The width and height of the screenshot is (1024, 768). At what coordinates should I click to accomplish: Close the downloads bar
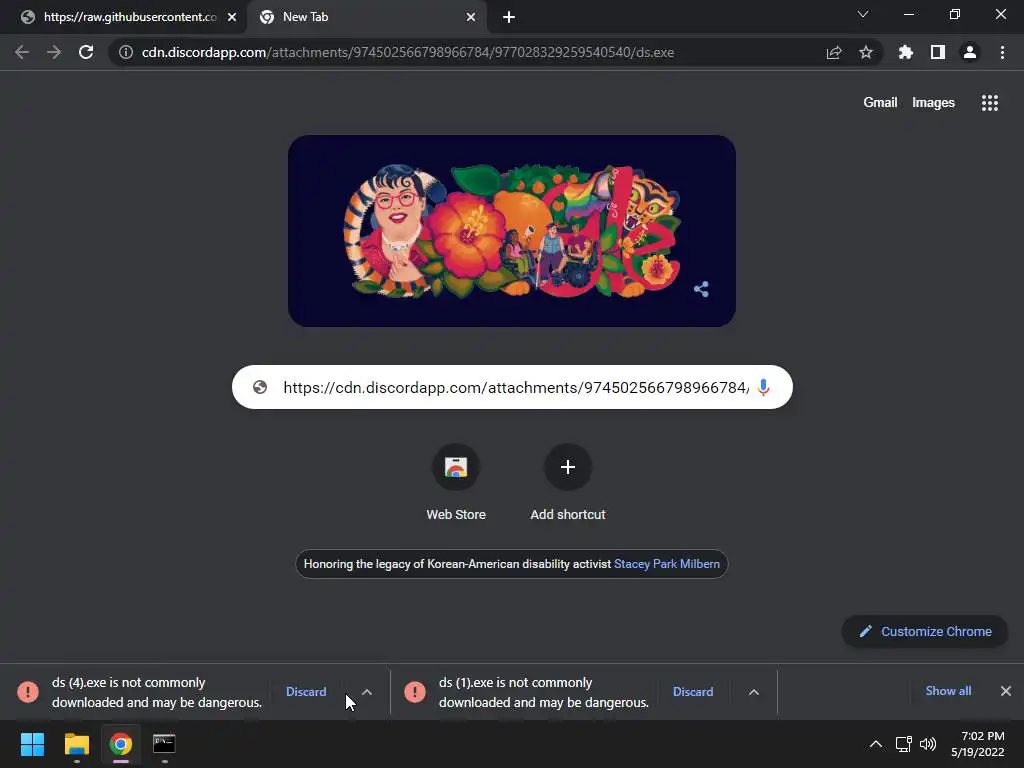click(x=1006, y=691)
